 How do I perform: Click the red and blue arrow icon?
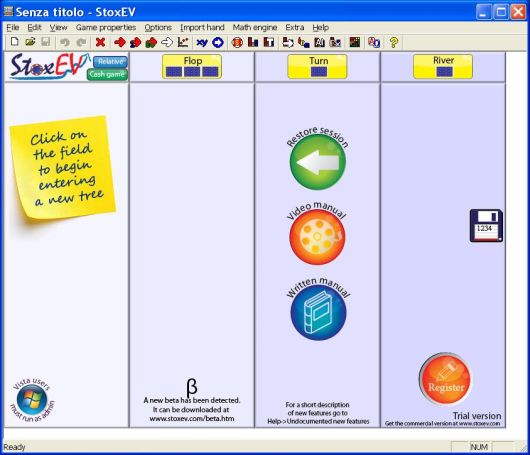click(135, 42)
